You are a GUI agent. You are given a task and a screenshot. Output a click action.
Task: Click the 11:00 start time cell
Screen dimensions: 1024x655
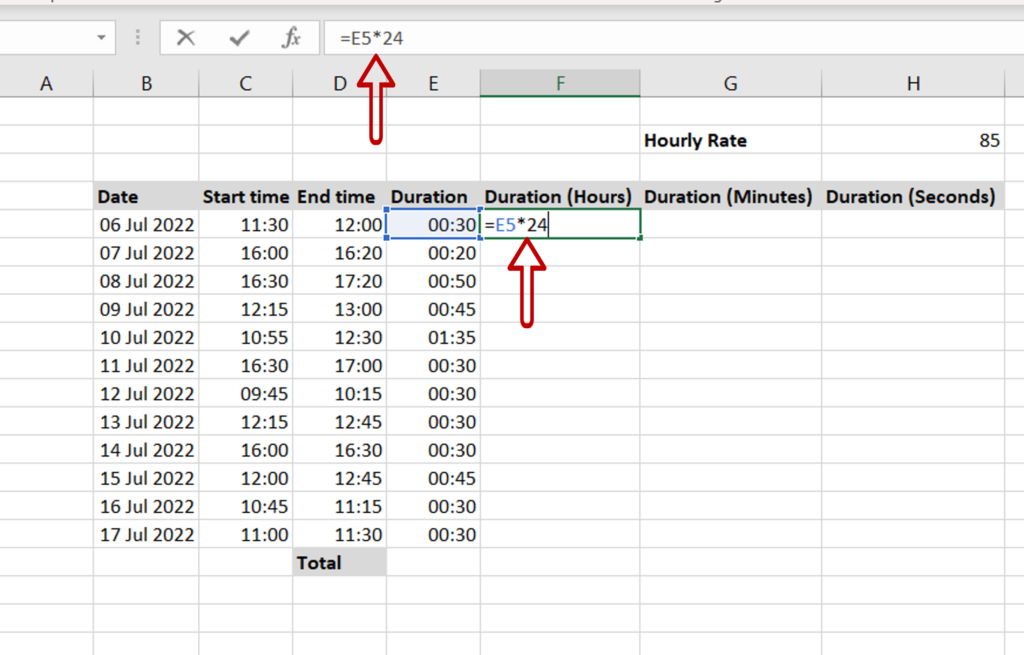(246, 534)
